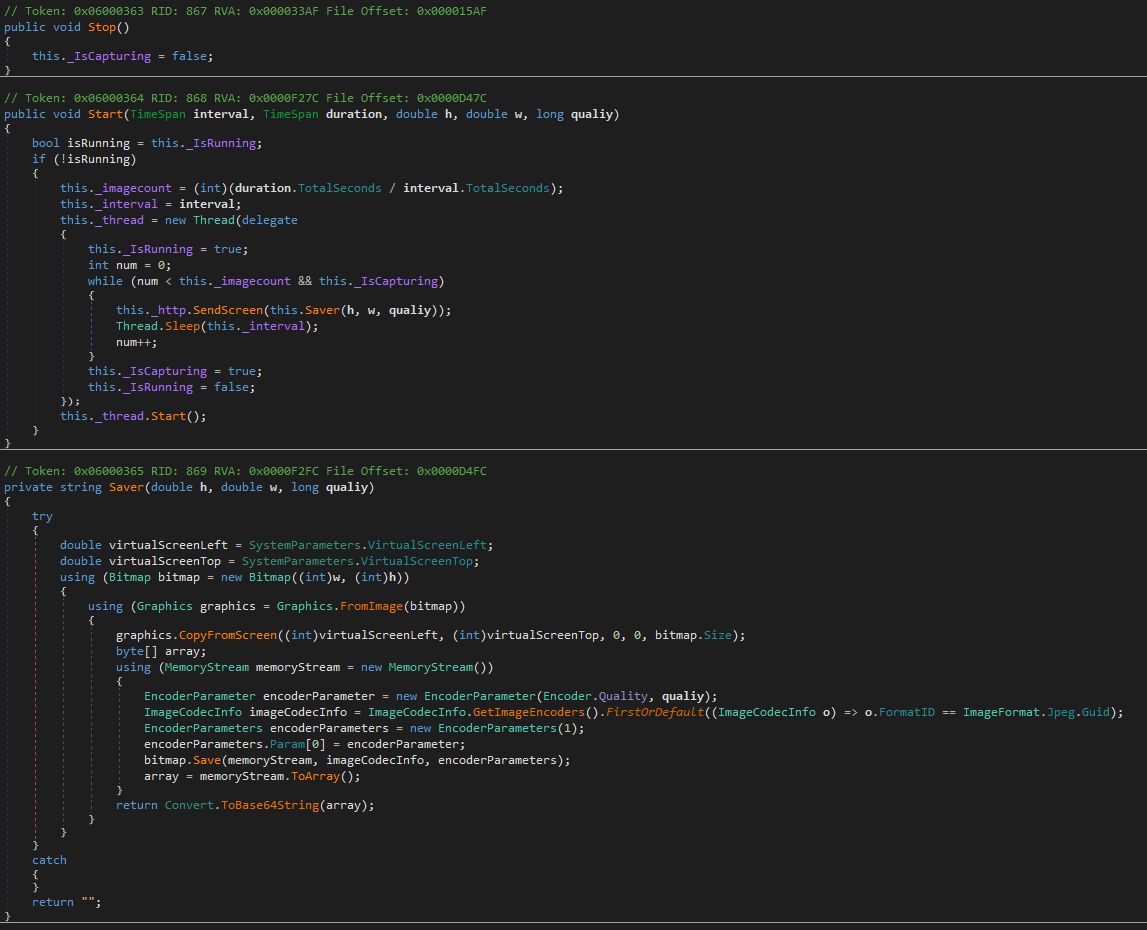1147x930 pixels.
Task: Click the Quality member of Encoder
Action: (621, 696)
